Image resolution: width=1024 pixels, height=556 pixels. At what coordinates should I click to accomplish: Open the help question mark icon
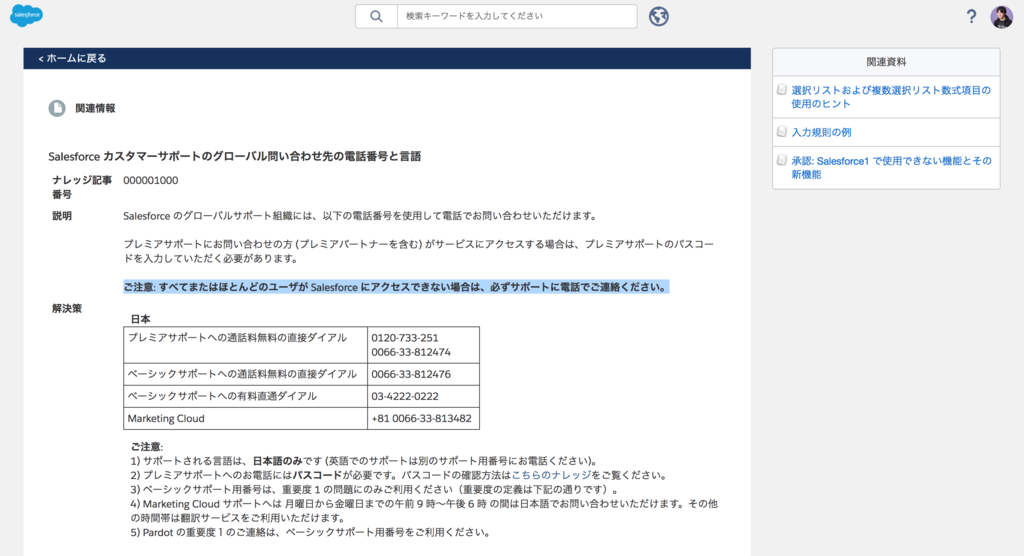point(971,16)
